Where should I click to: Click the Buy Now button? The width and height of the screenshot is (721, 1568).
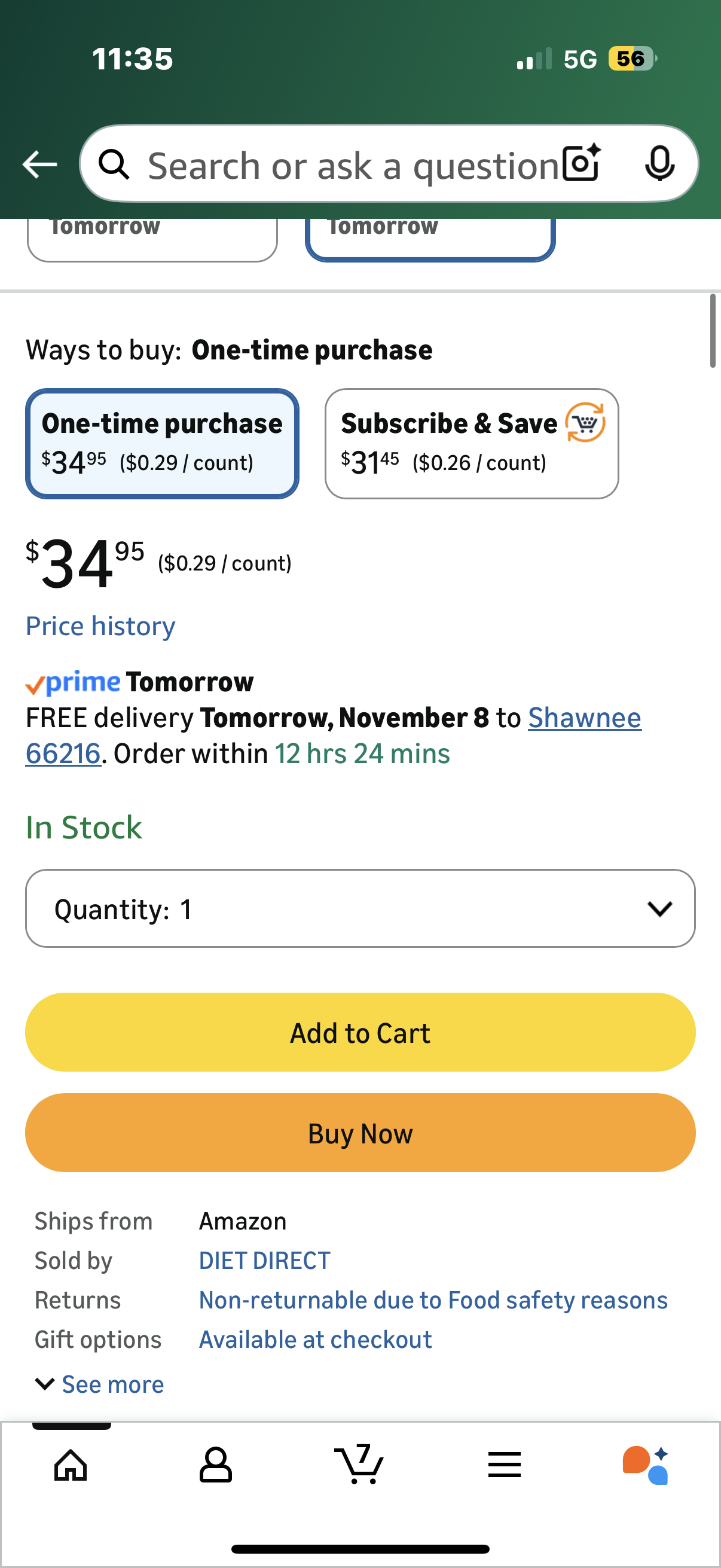pyautogui.click(x=360, y=1133)
